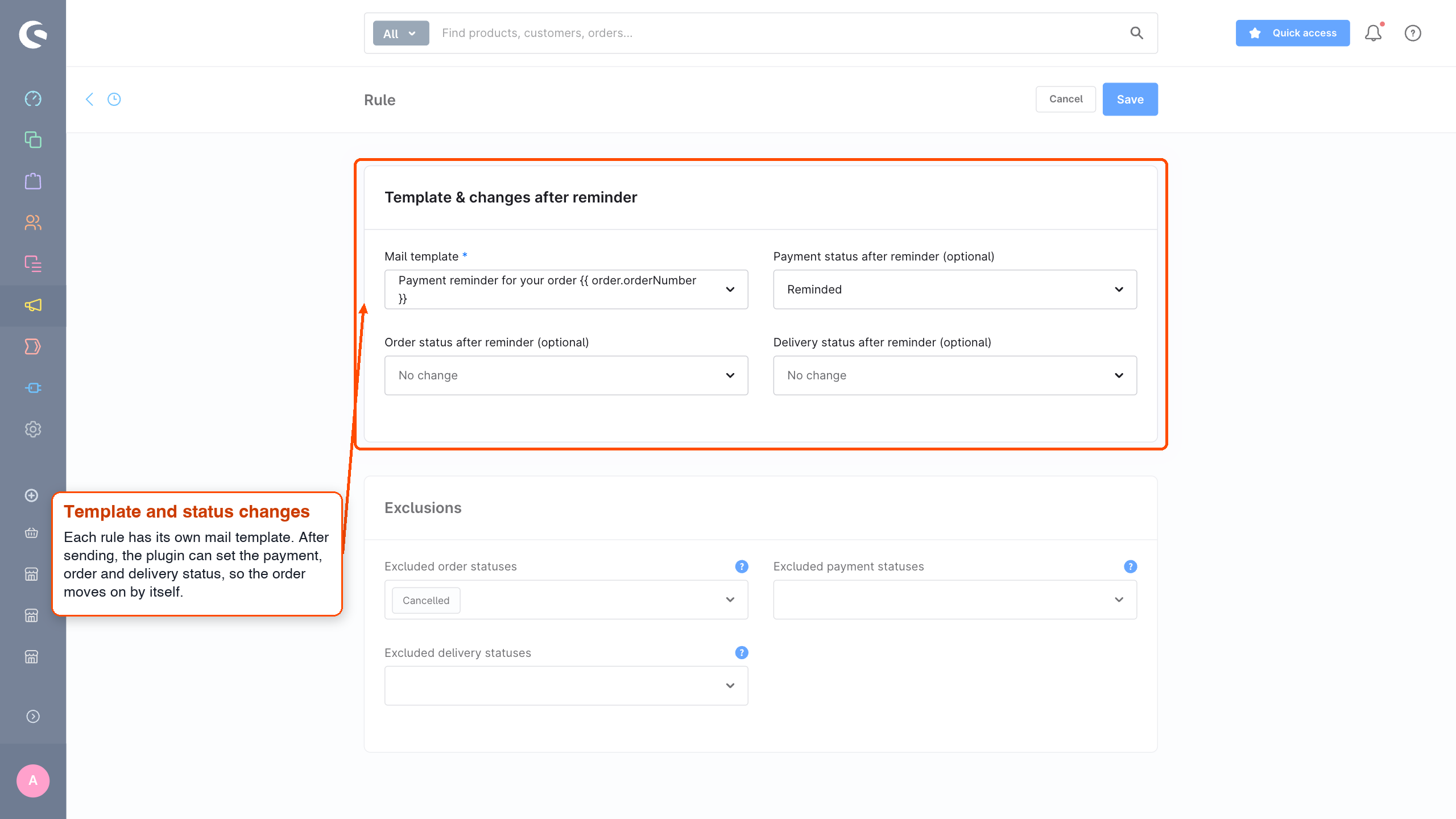Open the All search scope dropdown

tap(401, 33)
